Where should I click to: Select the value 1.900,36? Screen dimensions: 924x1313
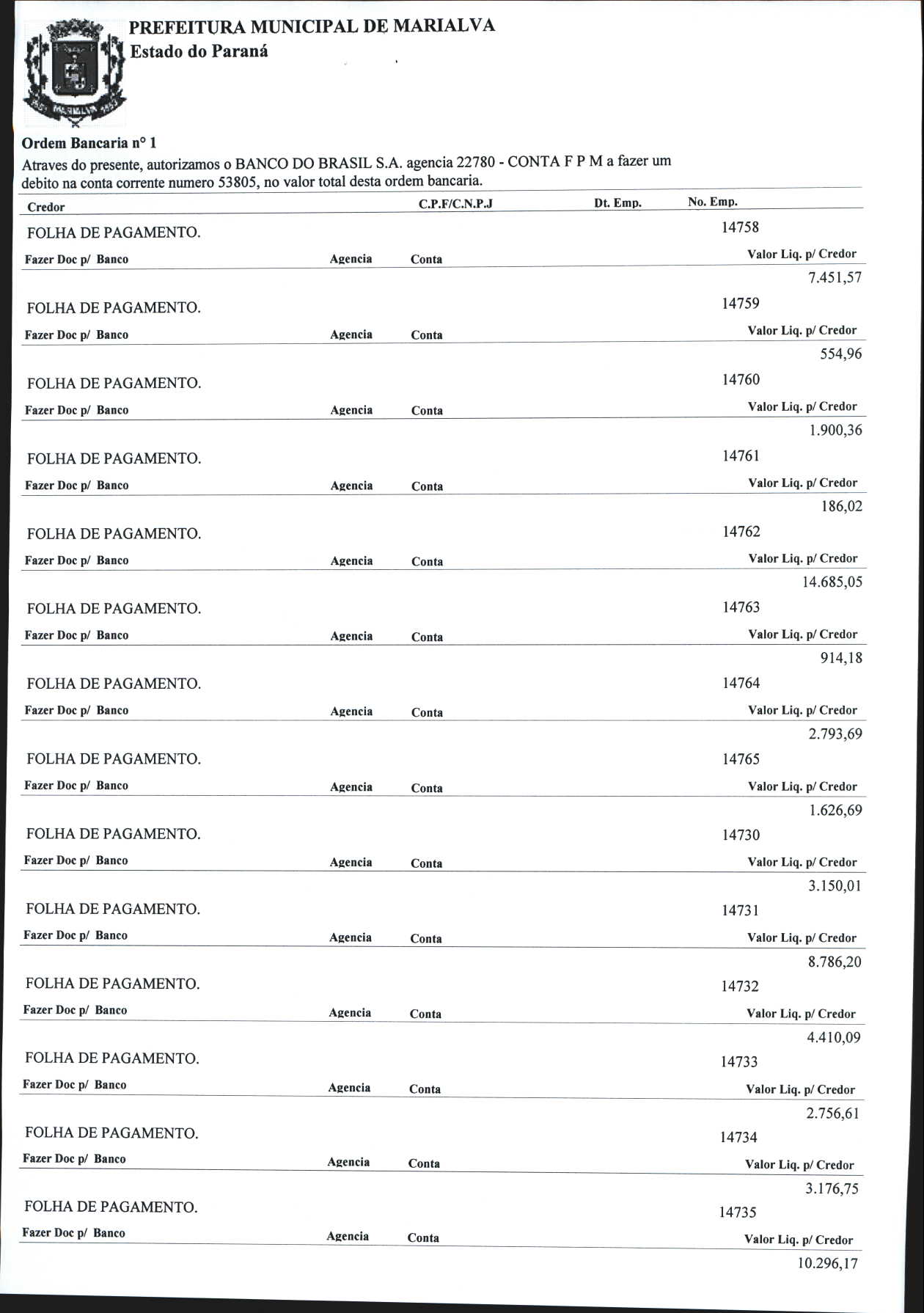click(x=835, y=431)
